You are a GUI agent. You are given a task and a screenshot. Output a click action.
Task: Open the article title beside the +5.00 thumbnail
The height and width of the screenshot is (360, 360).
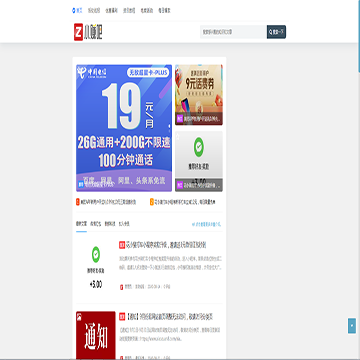pos(166,245)
